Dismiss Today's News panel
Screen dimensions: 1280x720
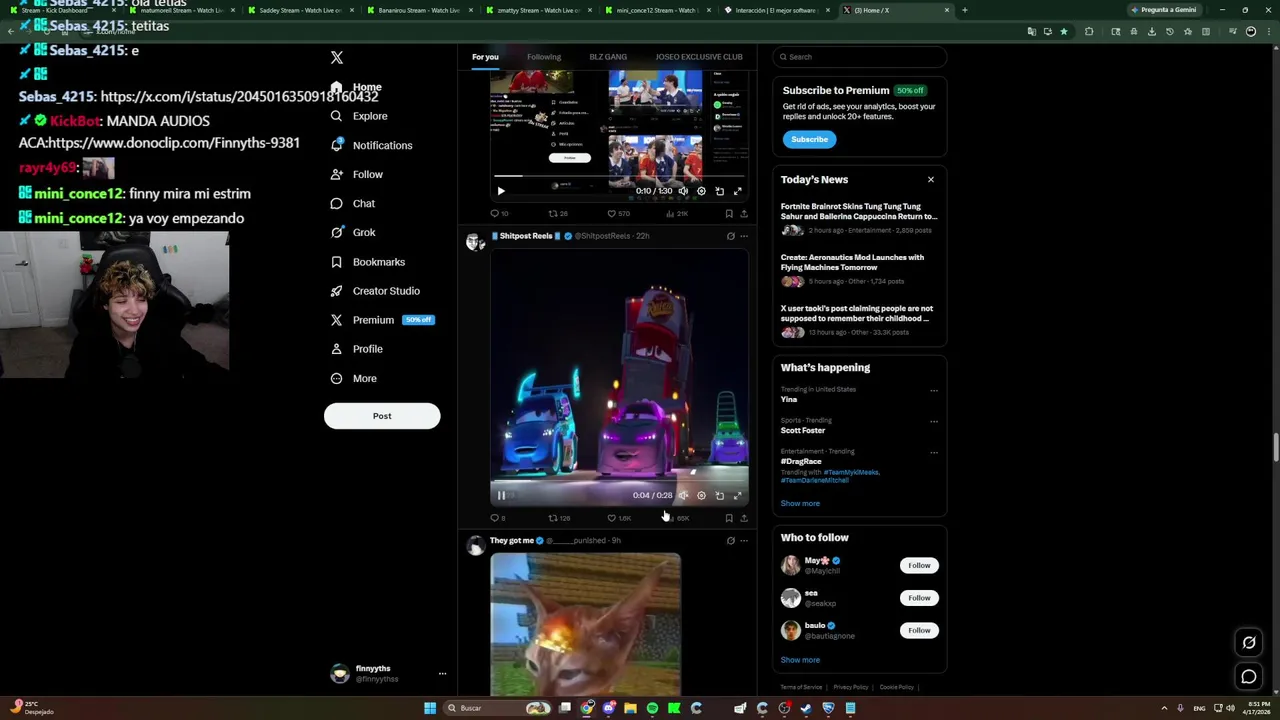point(930,180)
